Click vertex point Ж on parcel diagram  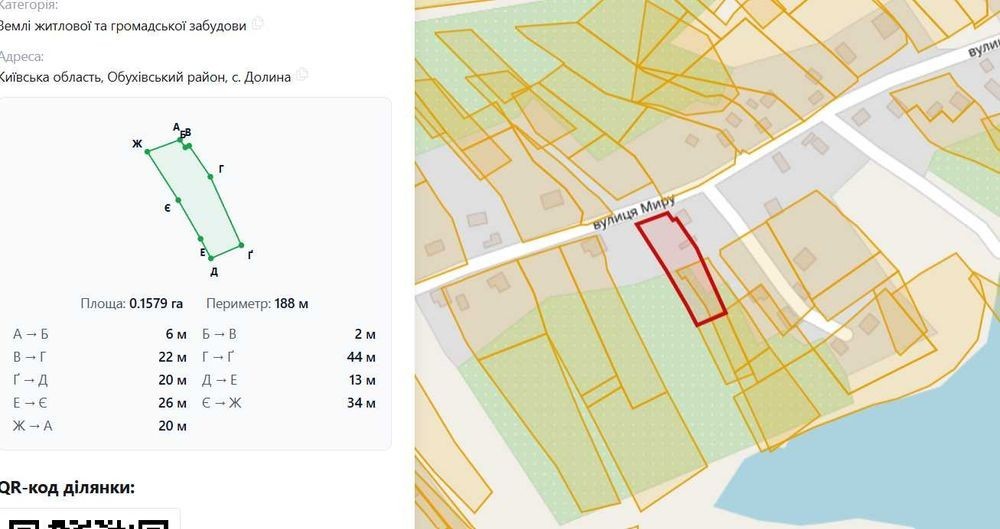(x=147, y=151)
